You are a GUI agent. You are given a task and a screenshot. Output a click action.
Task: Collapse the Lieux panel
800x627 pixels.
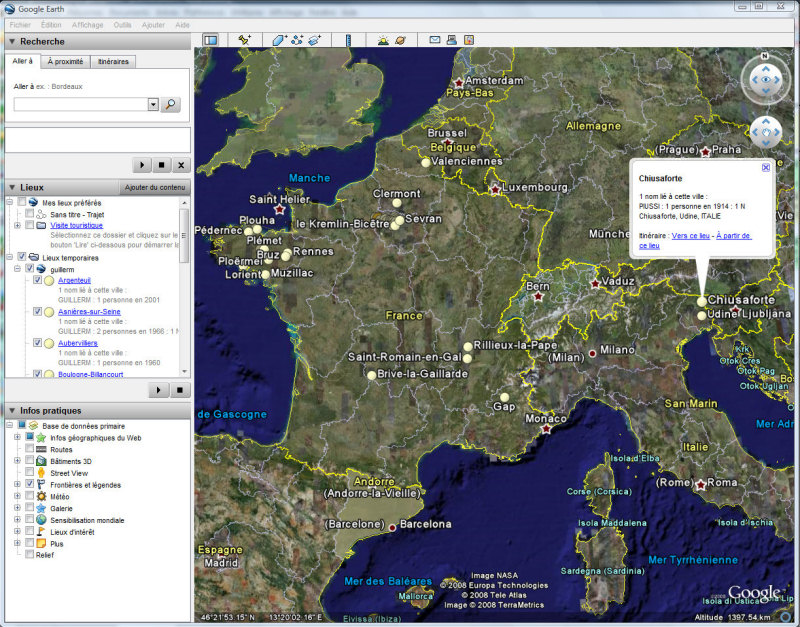tap(12, 187)
